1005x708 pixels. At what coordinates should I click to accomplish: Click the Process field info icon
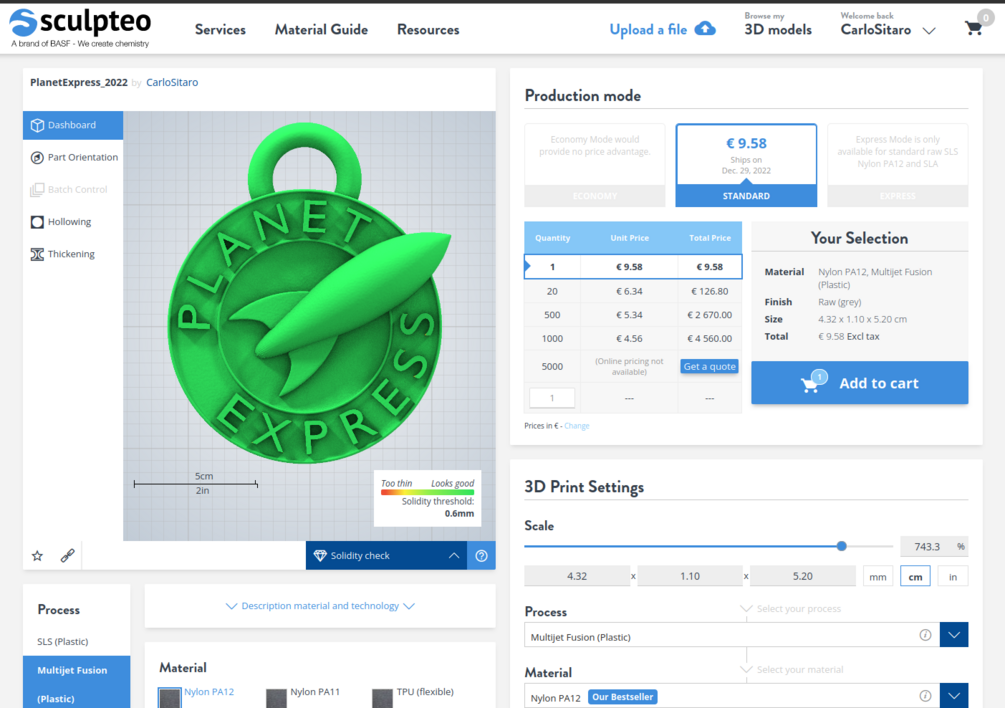coord(925,635)
